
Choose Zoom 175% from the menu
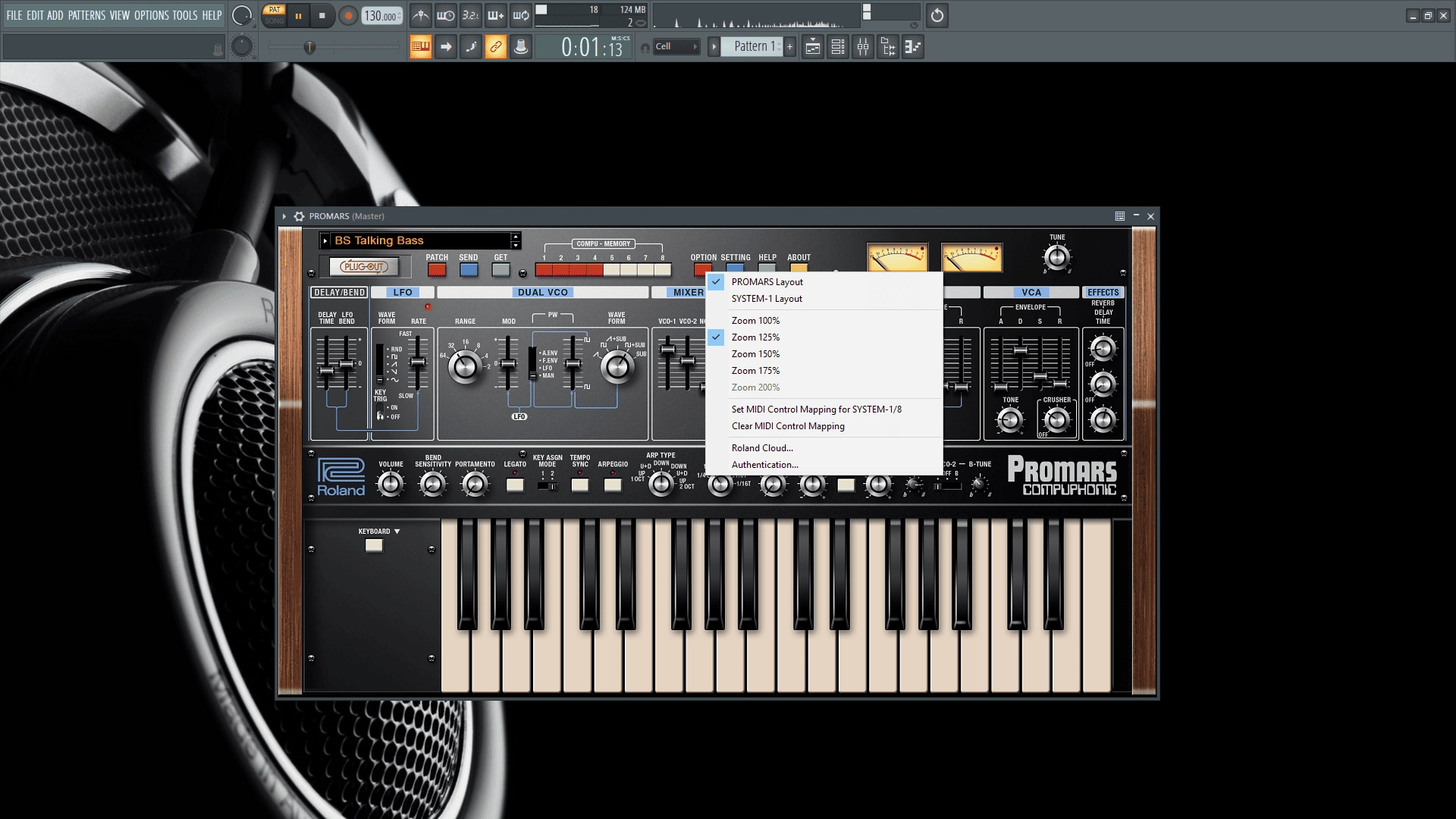coord(824,371)
